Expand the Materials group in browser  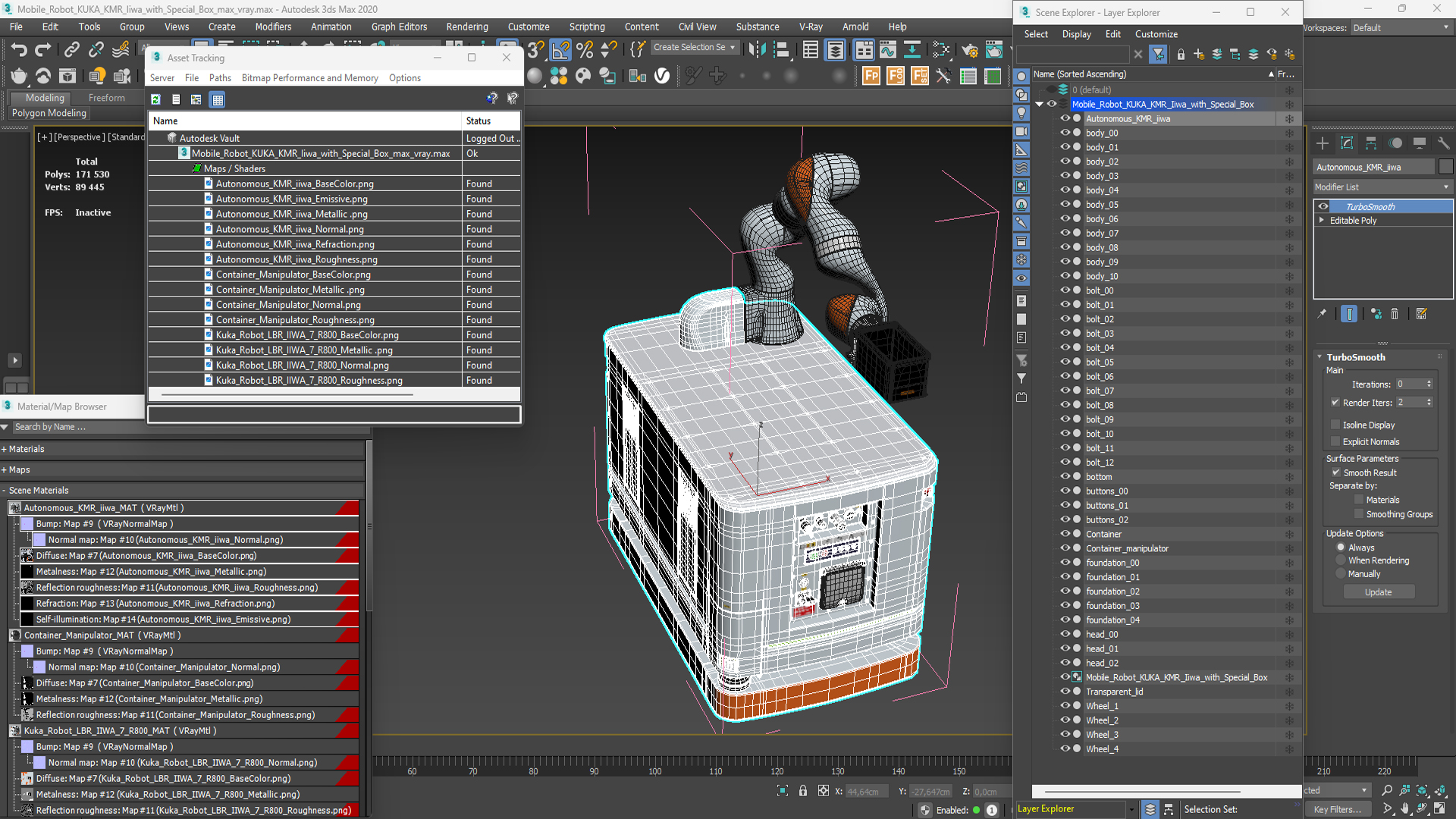4,449
